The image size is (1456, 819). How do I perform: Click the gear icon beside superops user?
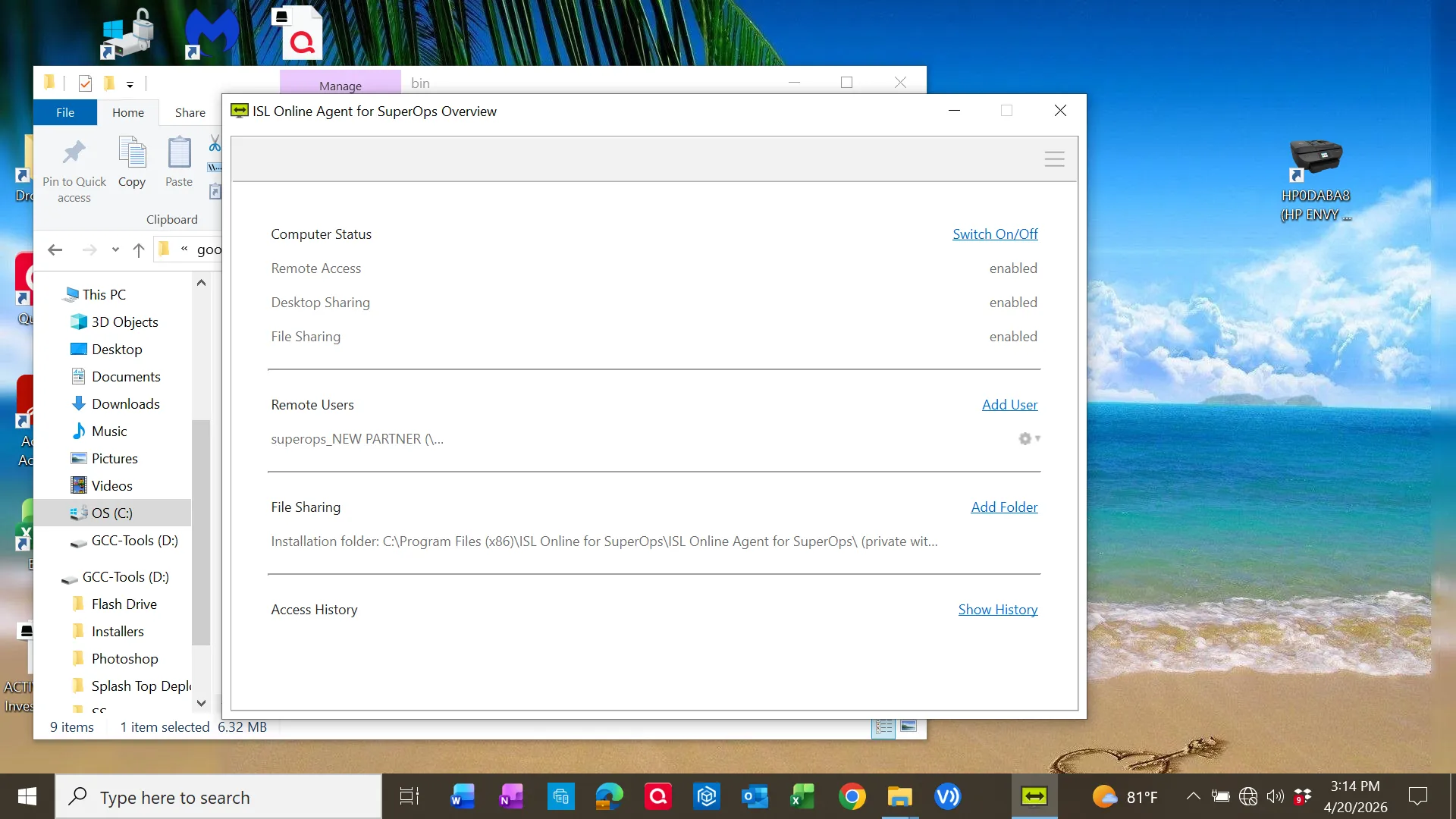coord(1025,439)
